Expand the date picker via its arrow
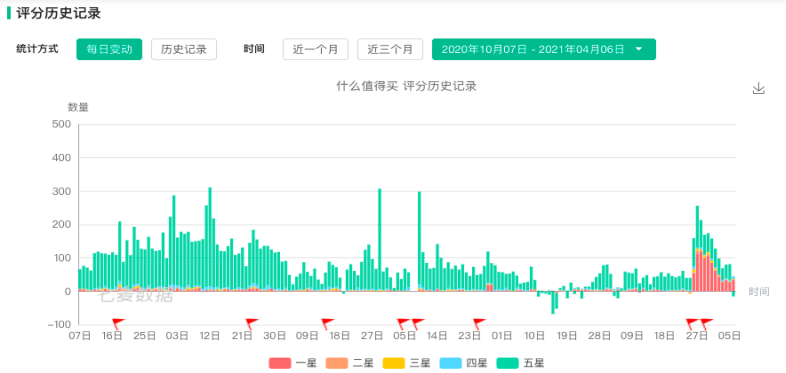Screen dimensions: 786x373 tap(639, 49)
